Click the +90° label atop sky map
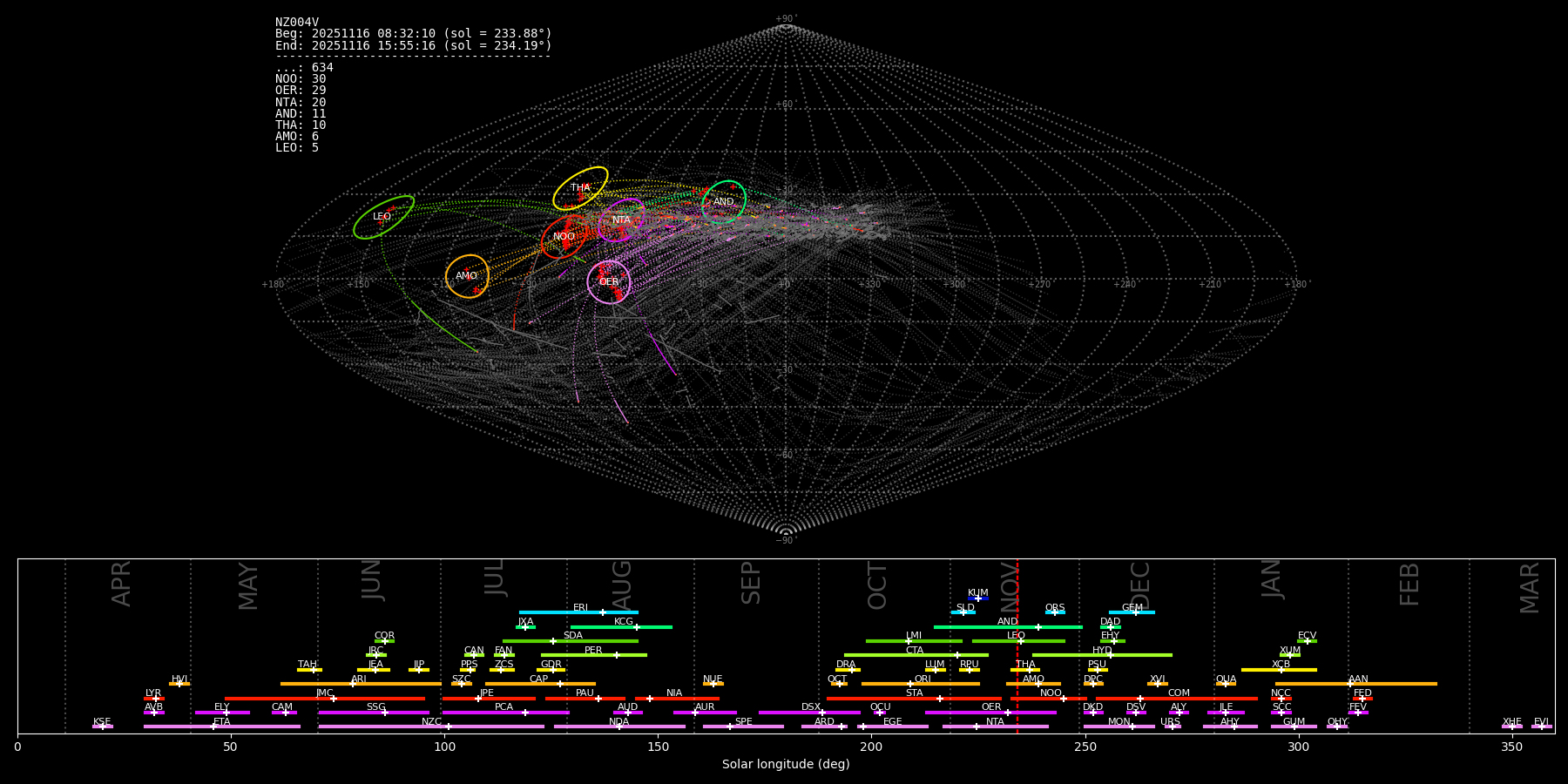Image resolution: width=1568 pixels, height=784 pixels. coord(786,19)
